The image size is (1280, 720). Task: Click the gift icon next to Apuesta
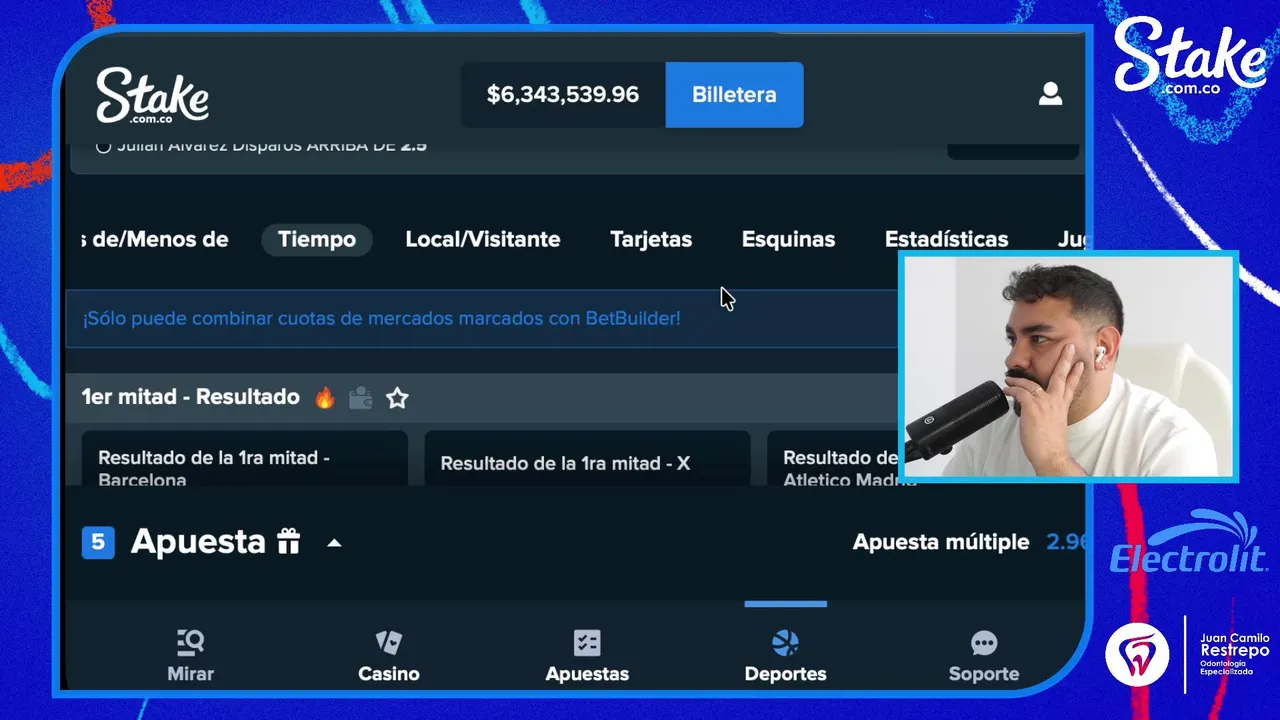[x=289, y=542]
